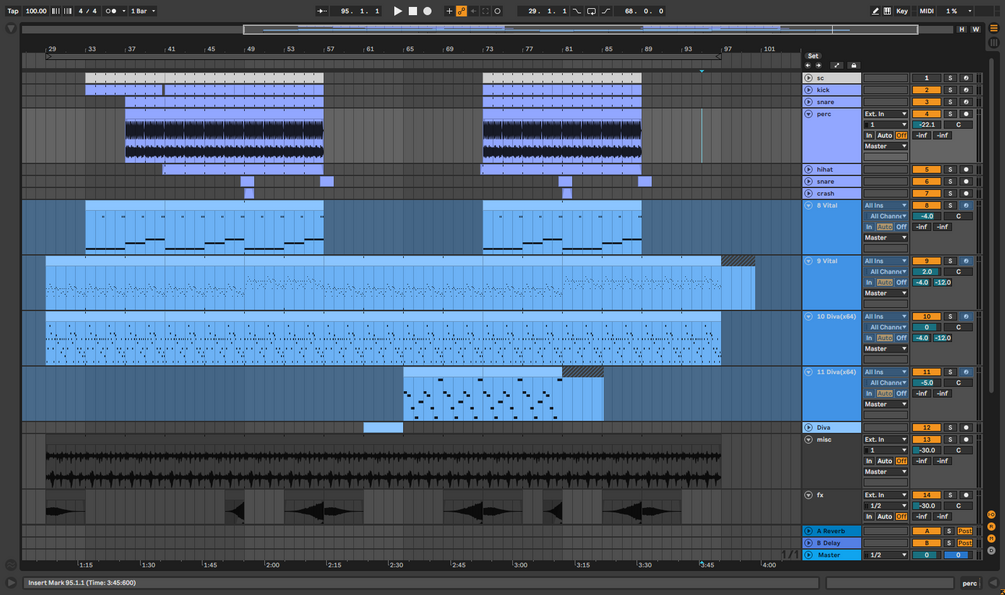Click the Master track volume slider
This screenshot has width=1005, height=595.
click(x=926, y=555)
